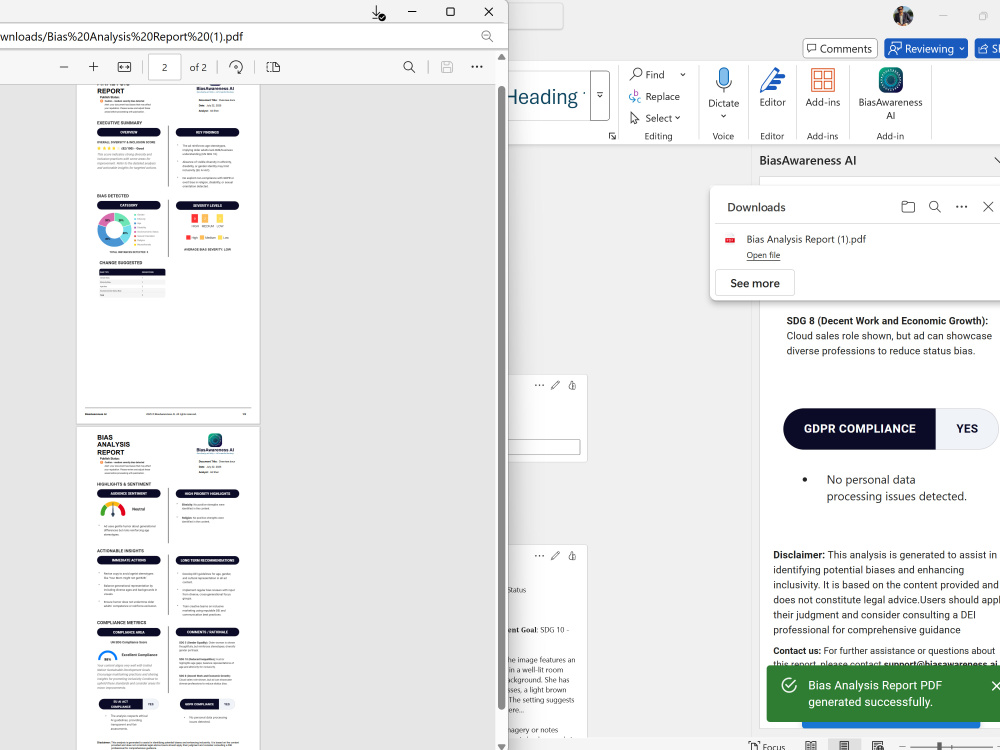Expand the Dictate options arrow
The height and width of the screenshot is (750, 1000).
click(723, 117)
